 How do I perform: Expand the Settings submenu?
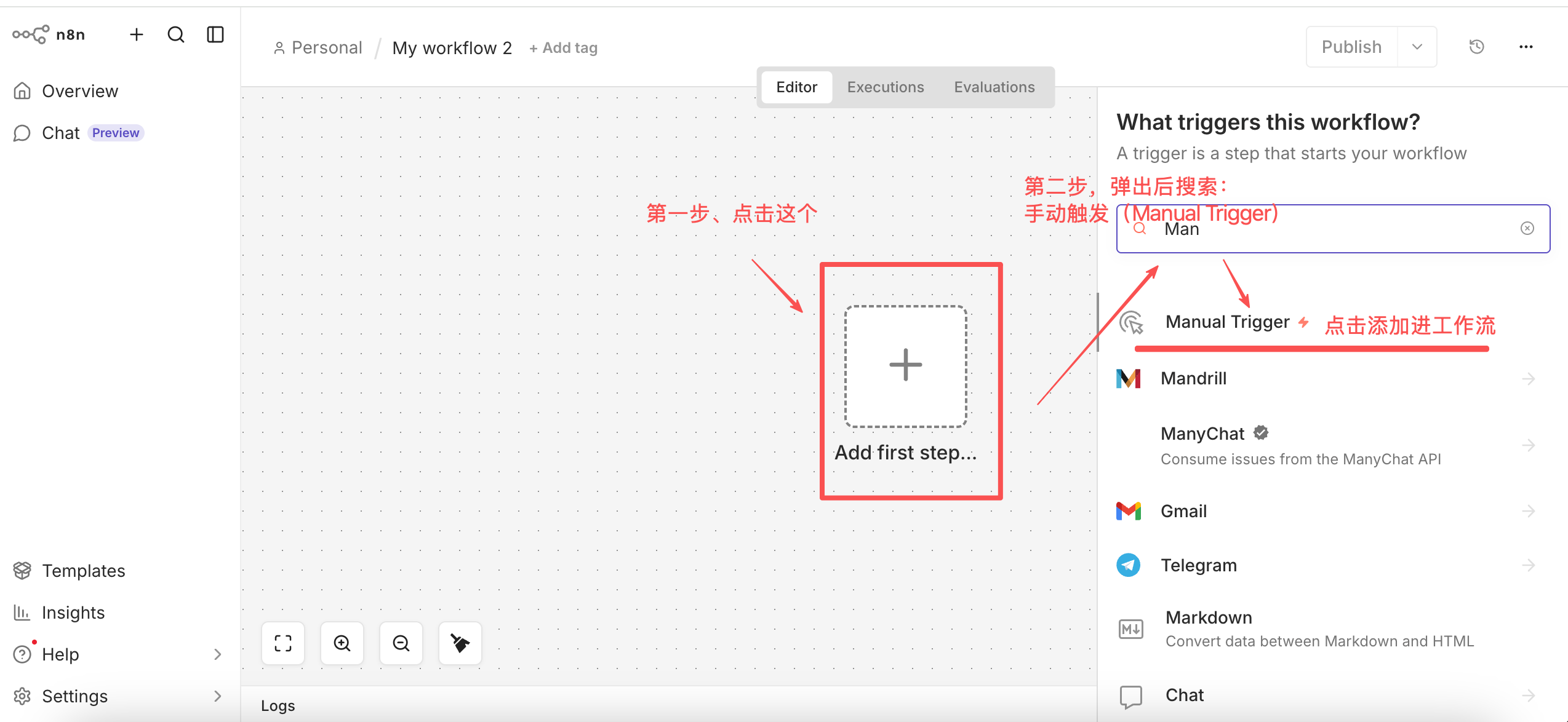(217, 696)
